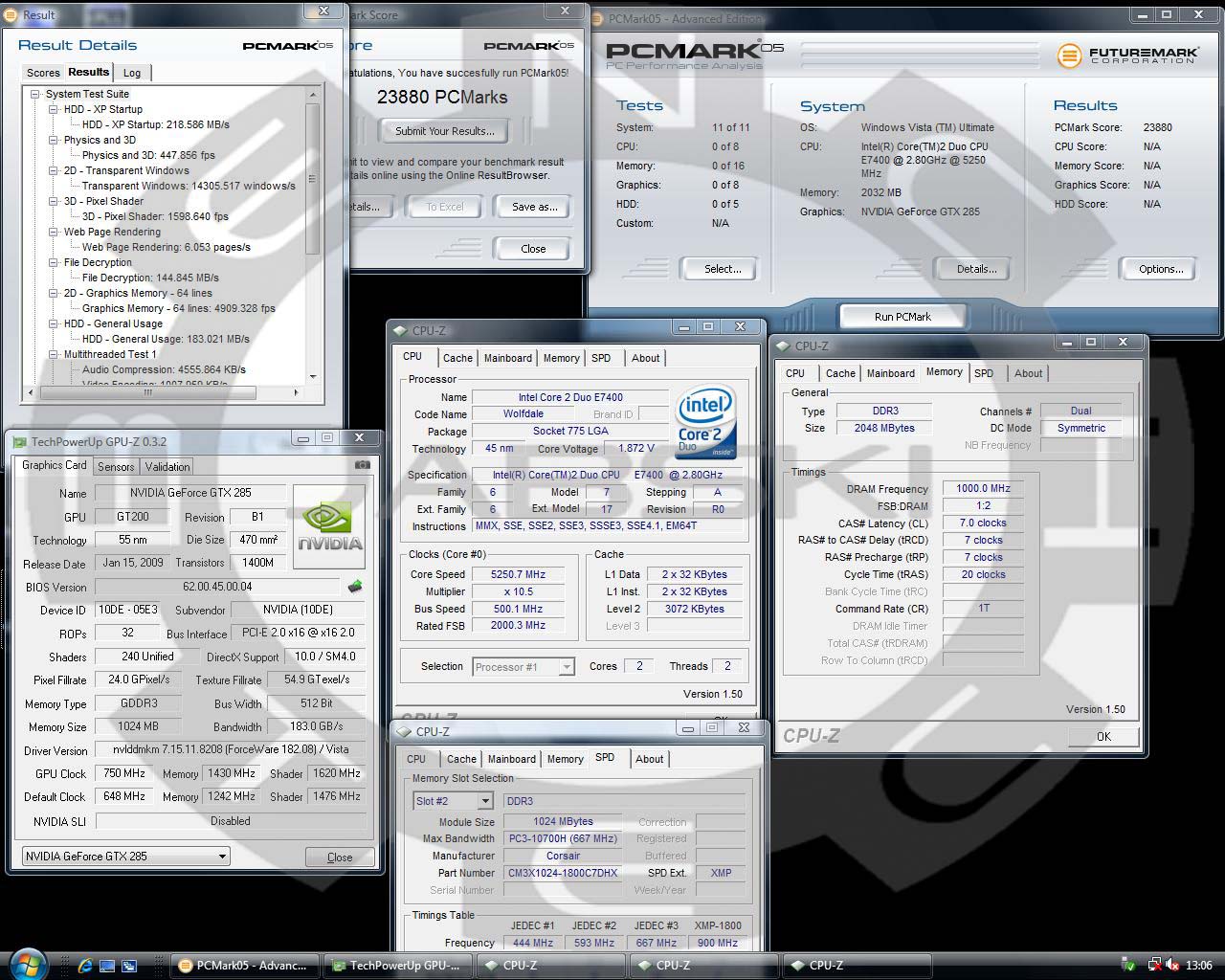Click the BIOS Version 62.00.45.00.04 field
This screenshot has width=1225, height=980.
pos(217,587)
